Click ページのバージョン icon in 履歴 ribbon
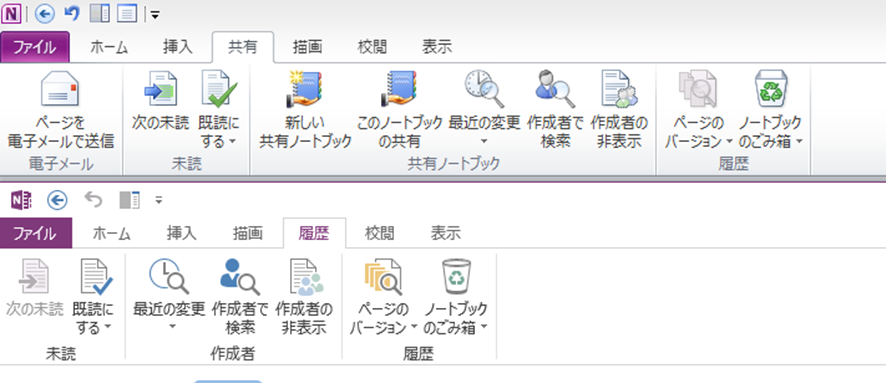 click(383, 277)
